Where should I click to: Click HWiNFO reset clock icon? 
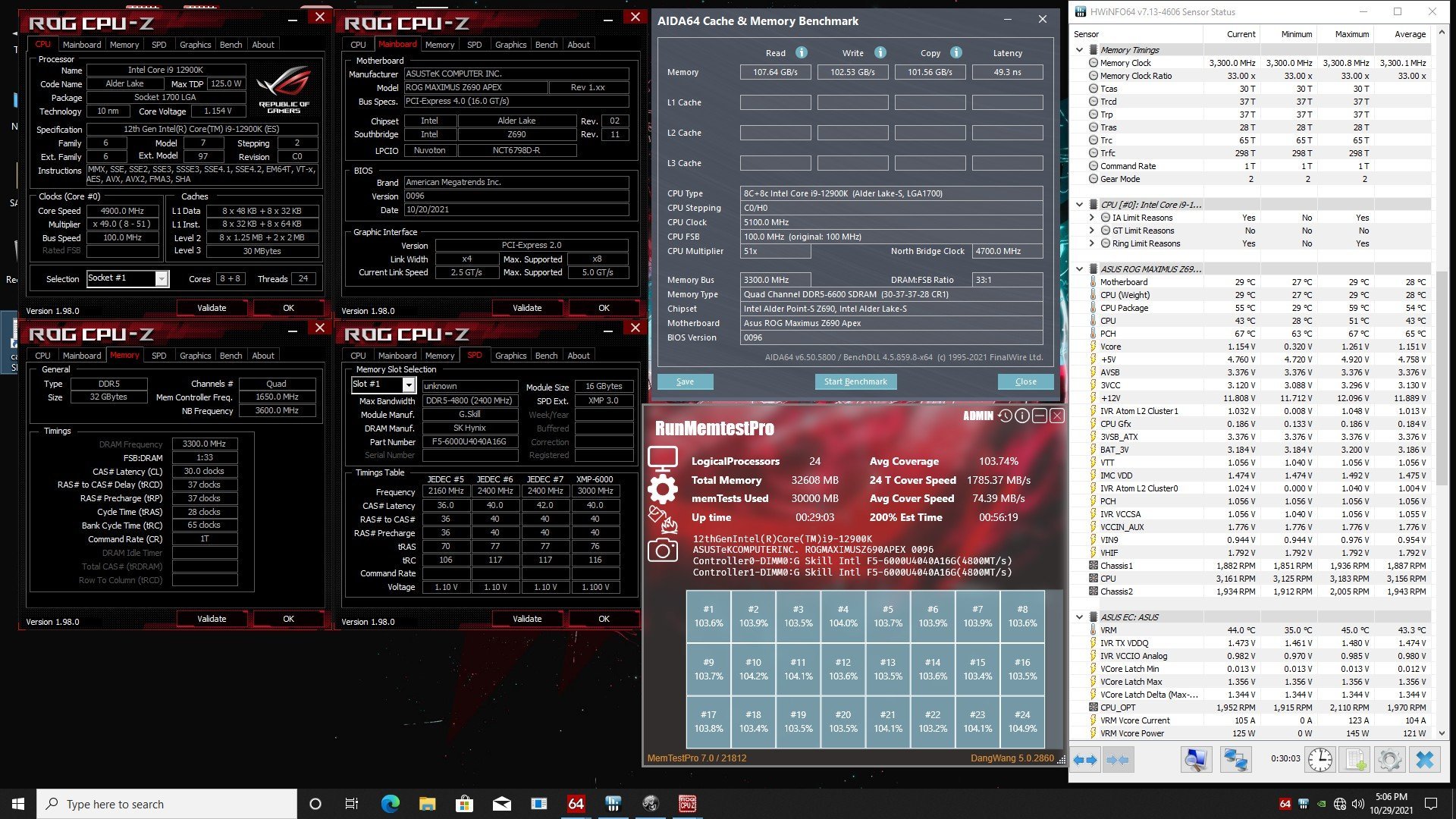click(x=1319, y=759)
